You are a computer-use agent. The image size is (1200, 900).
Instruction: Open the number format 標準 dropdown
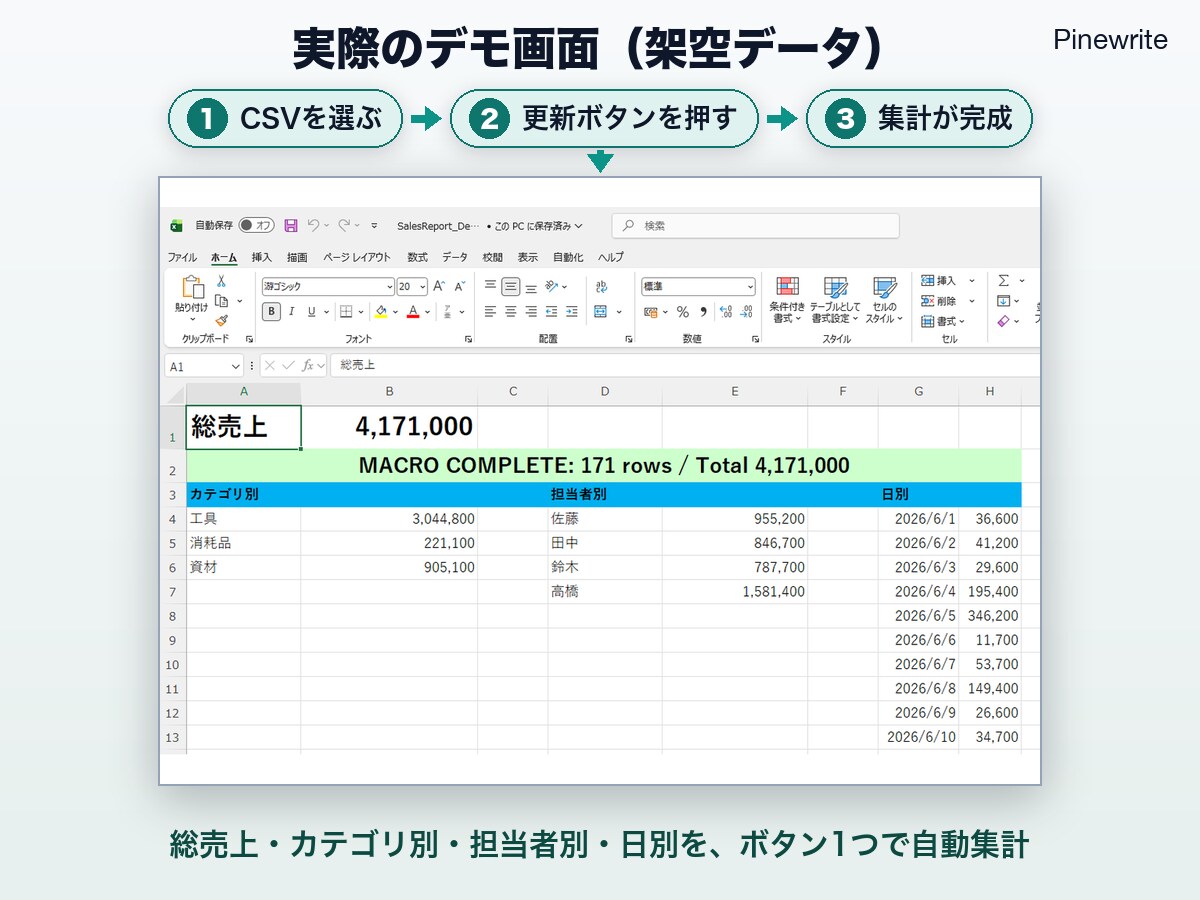tap(750, 287)
